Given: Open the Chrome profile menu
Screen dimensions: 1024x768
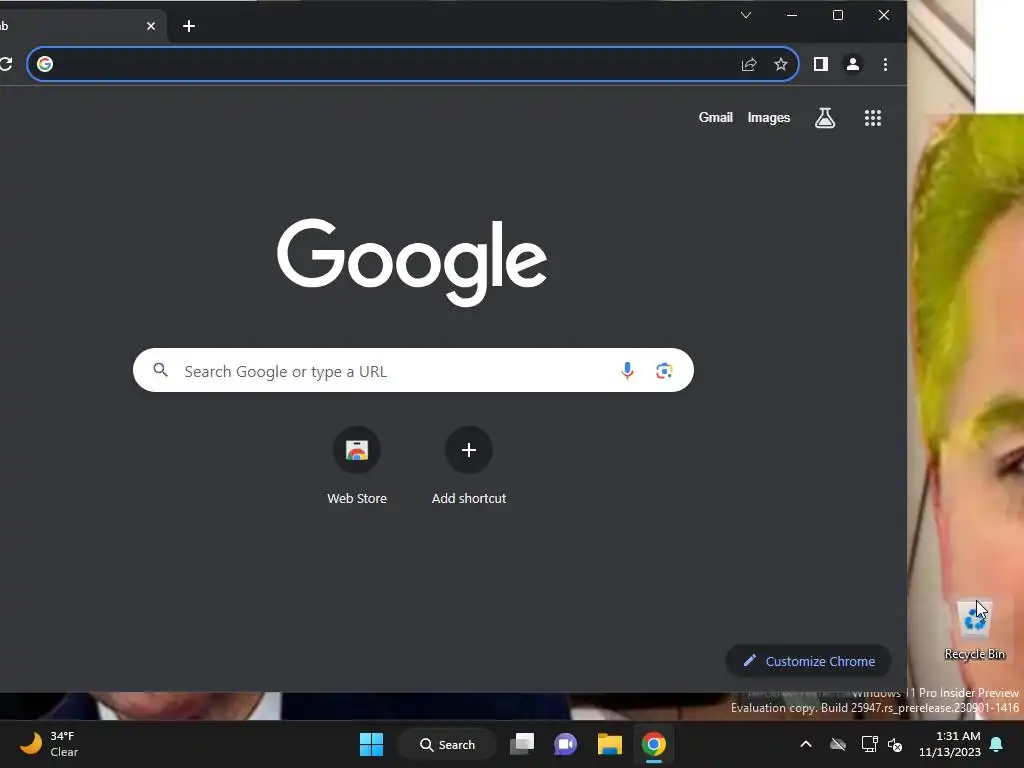Looking at the screenshot, I should [x=853, y=64].
